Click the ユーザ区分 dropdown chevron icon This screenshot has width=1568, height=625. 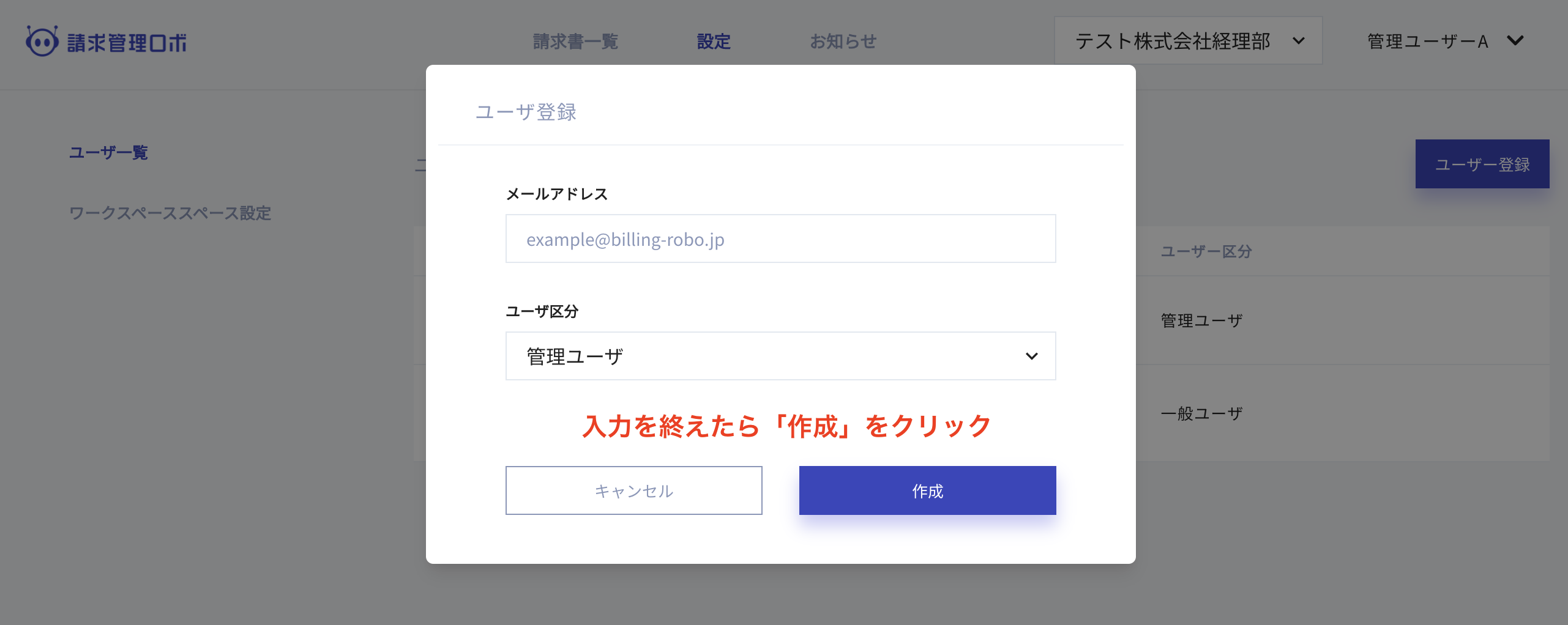click(x=1032, y=356)
